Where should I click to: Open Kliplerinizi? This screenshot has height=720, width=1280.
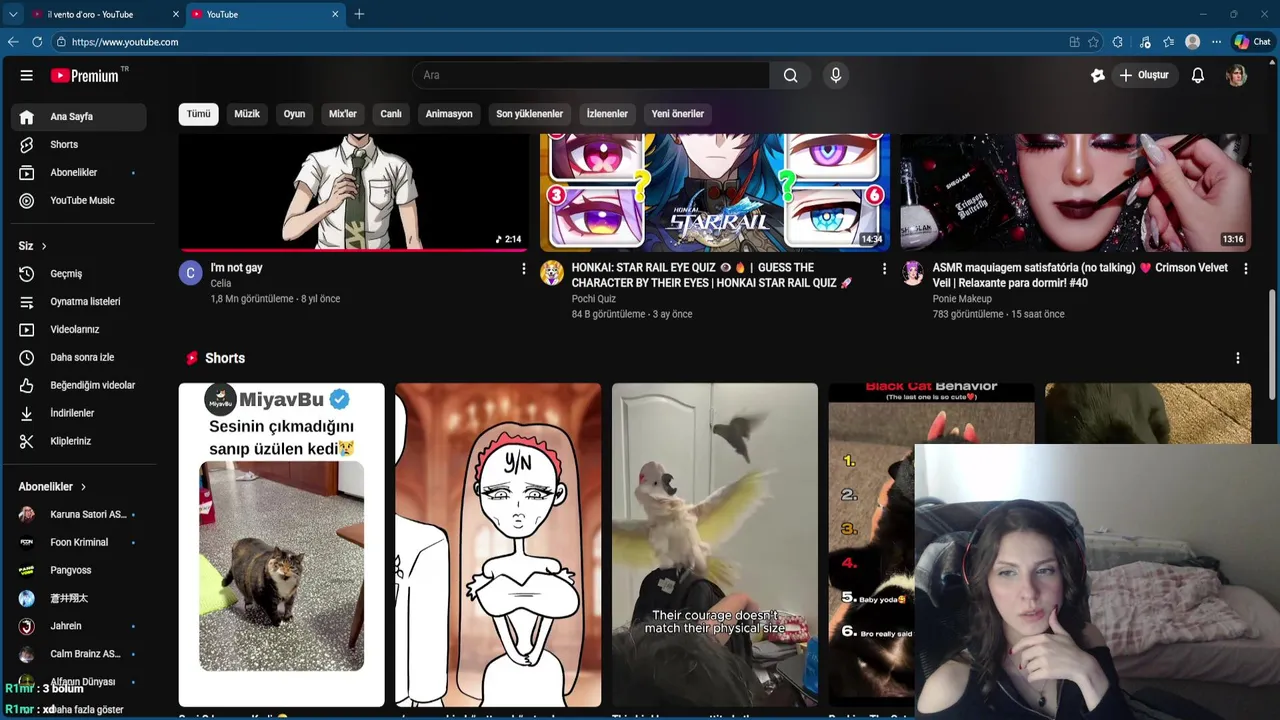click(79, 441)
